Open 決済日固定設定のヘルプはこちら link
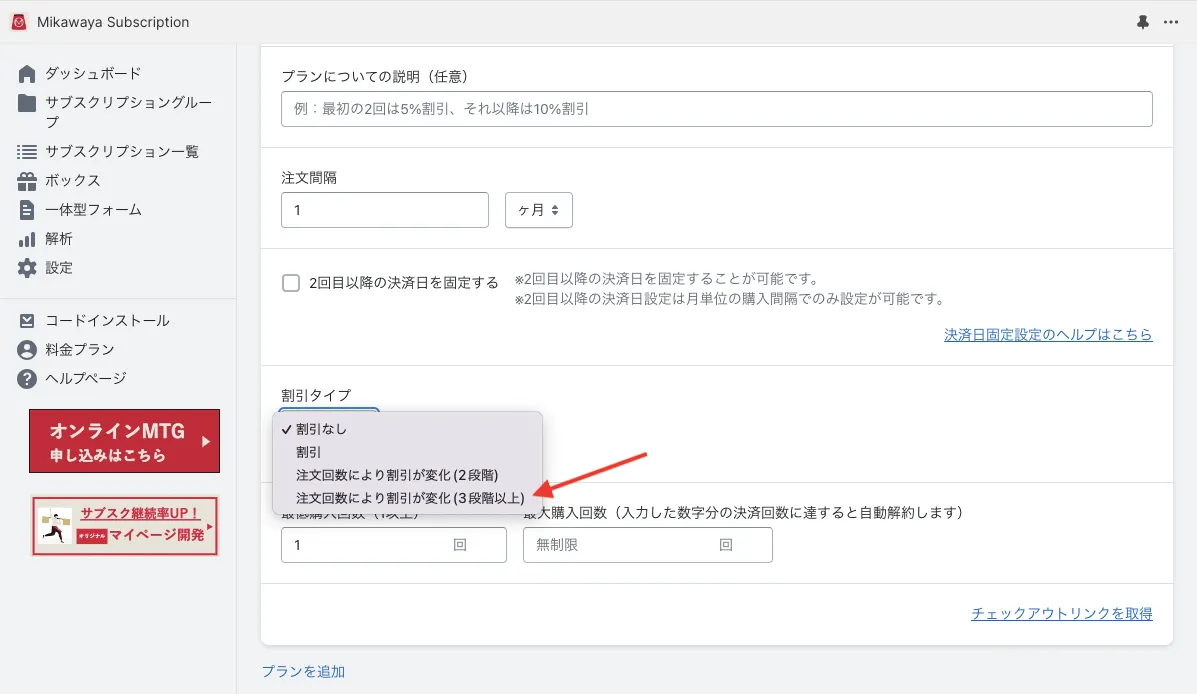The image size is (1197, 694). (1047, 335)
